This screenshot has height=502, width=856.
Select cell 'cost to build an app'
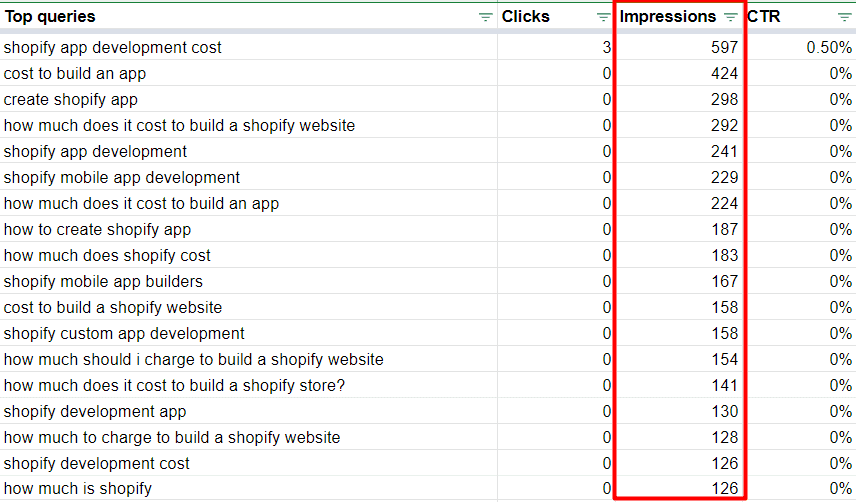75,74
